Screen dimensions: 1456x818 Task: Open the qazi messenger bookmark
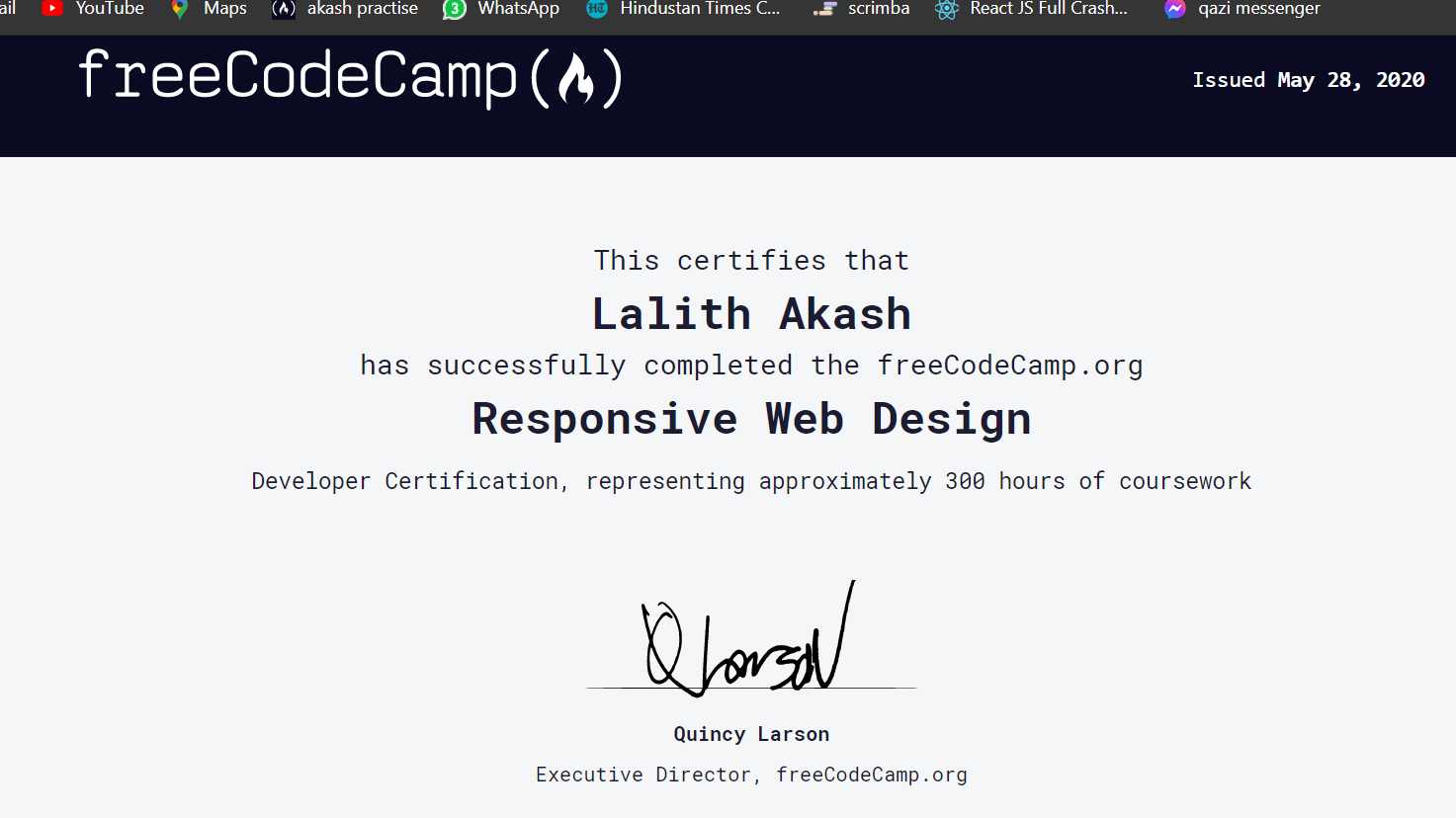(1242, 9)
